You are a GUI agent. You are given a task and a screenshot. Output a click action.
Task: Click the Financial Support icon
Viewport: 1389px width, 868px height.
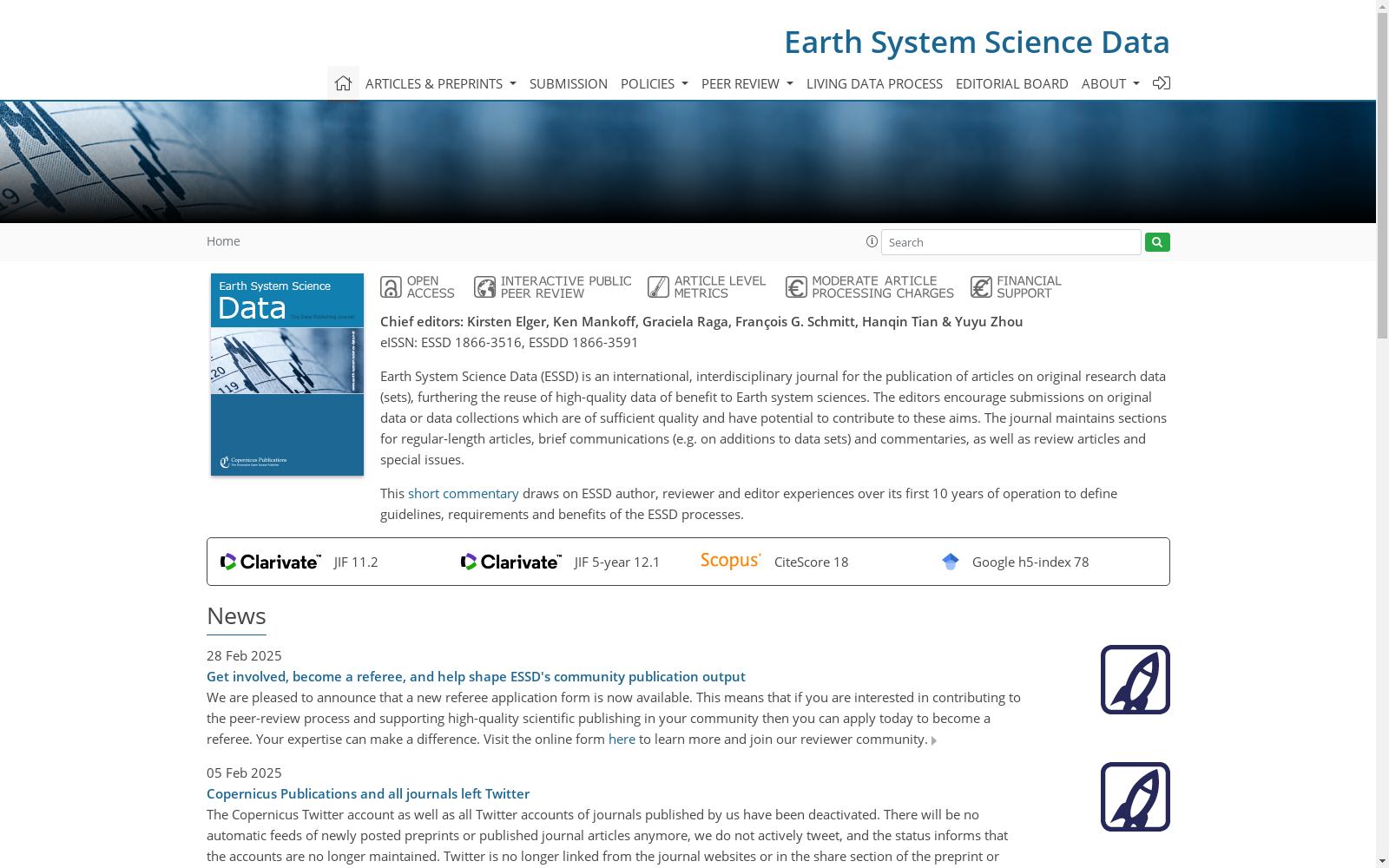tap(982, 286)
